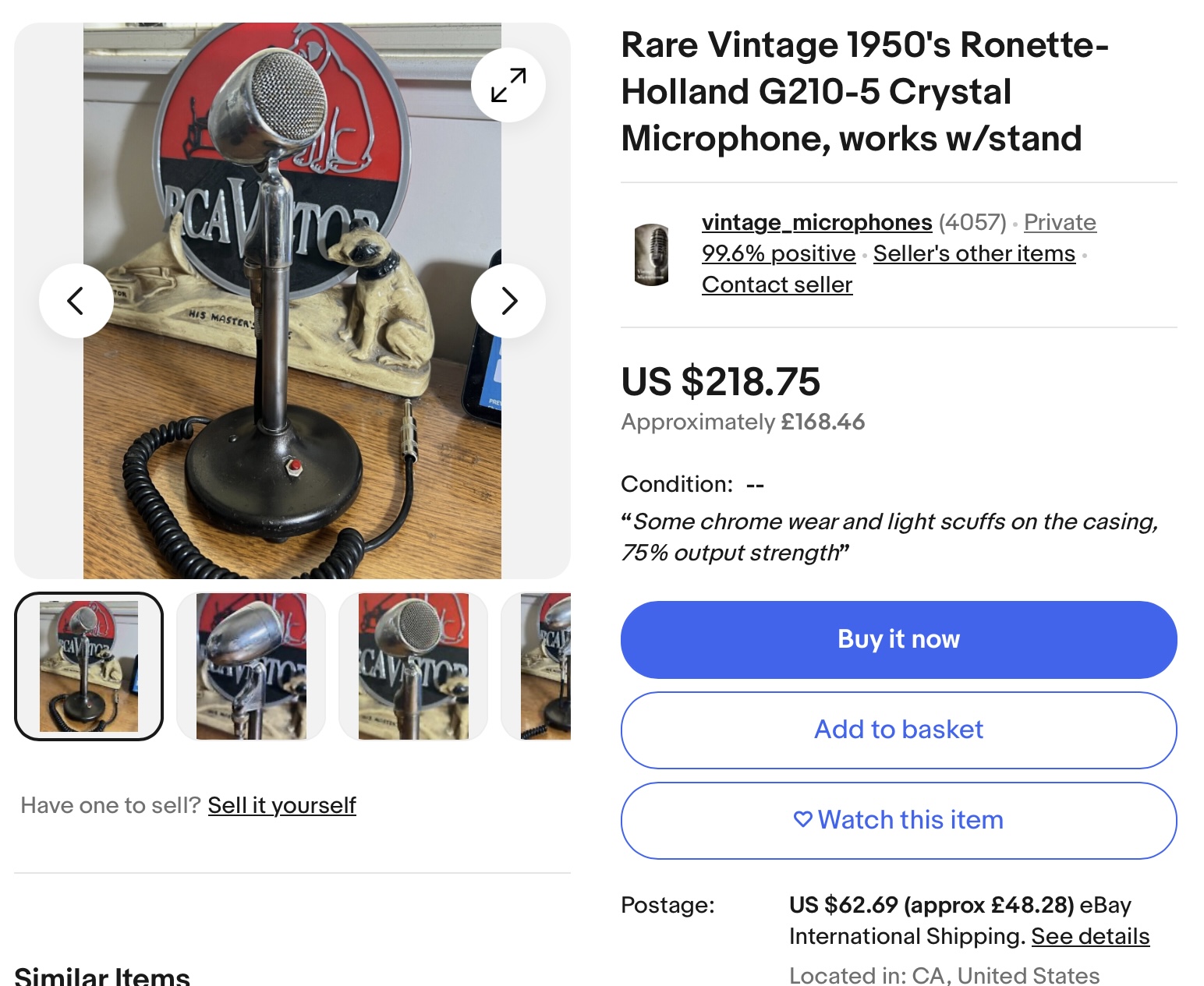See details for postage costs
1204x986 pixels.
pos(1090,936)
